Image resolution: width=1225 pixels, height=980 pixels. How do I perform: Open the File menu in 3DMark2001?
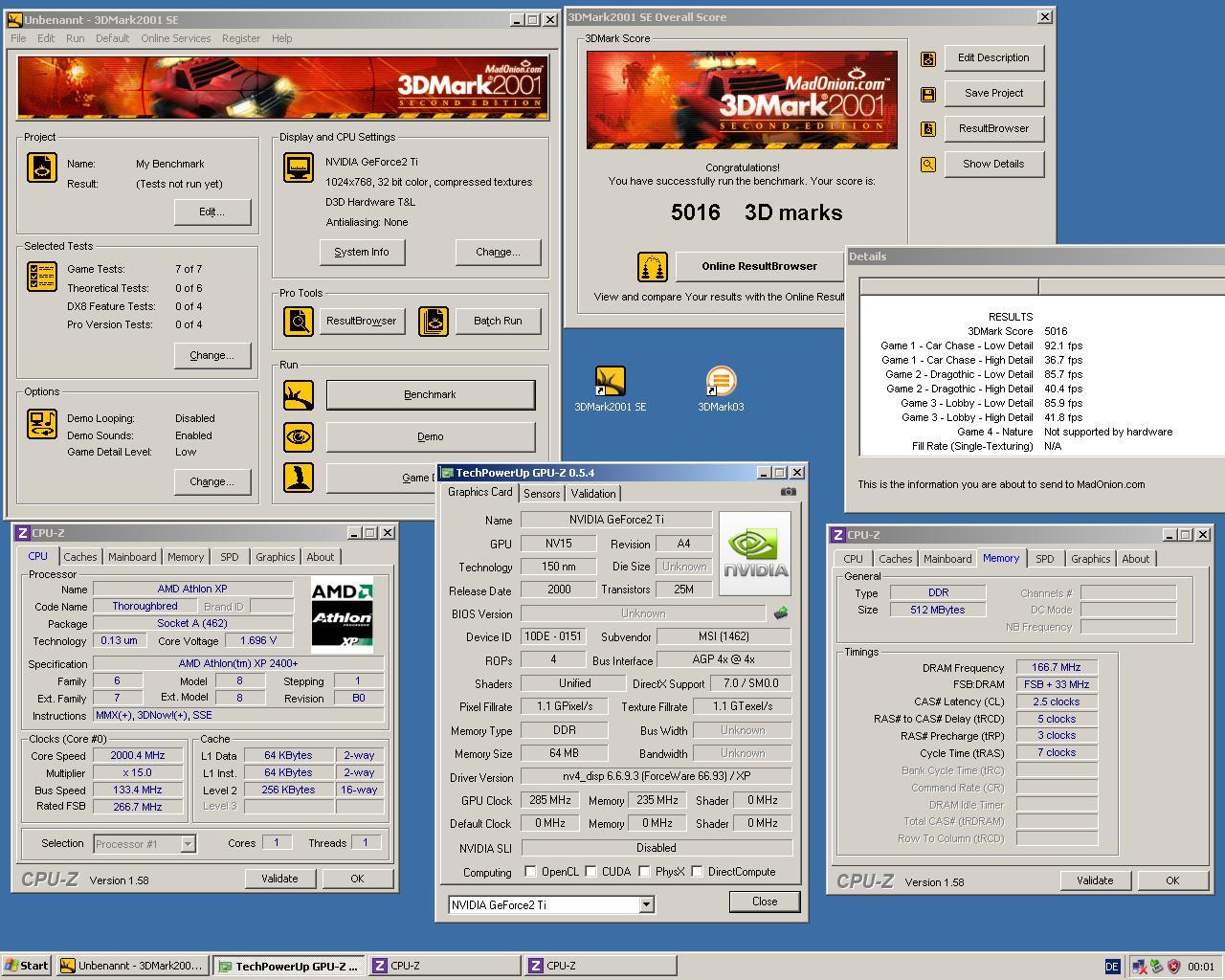pos(18,38)
